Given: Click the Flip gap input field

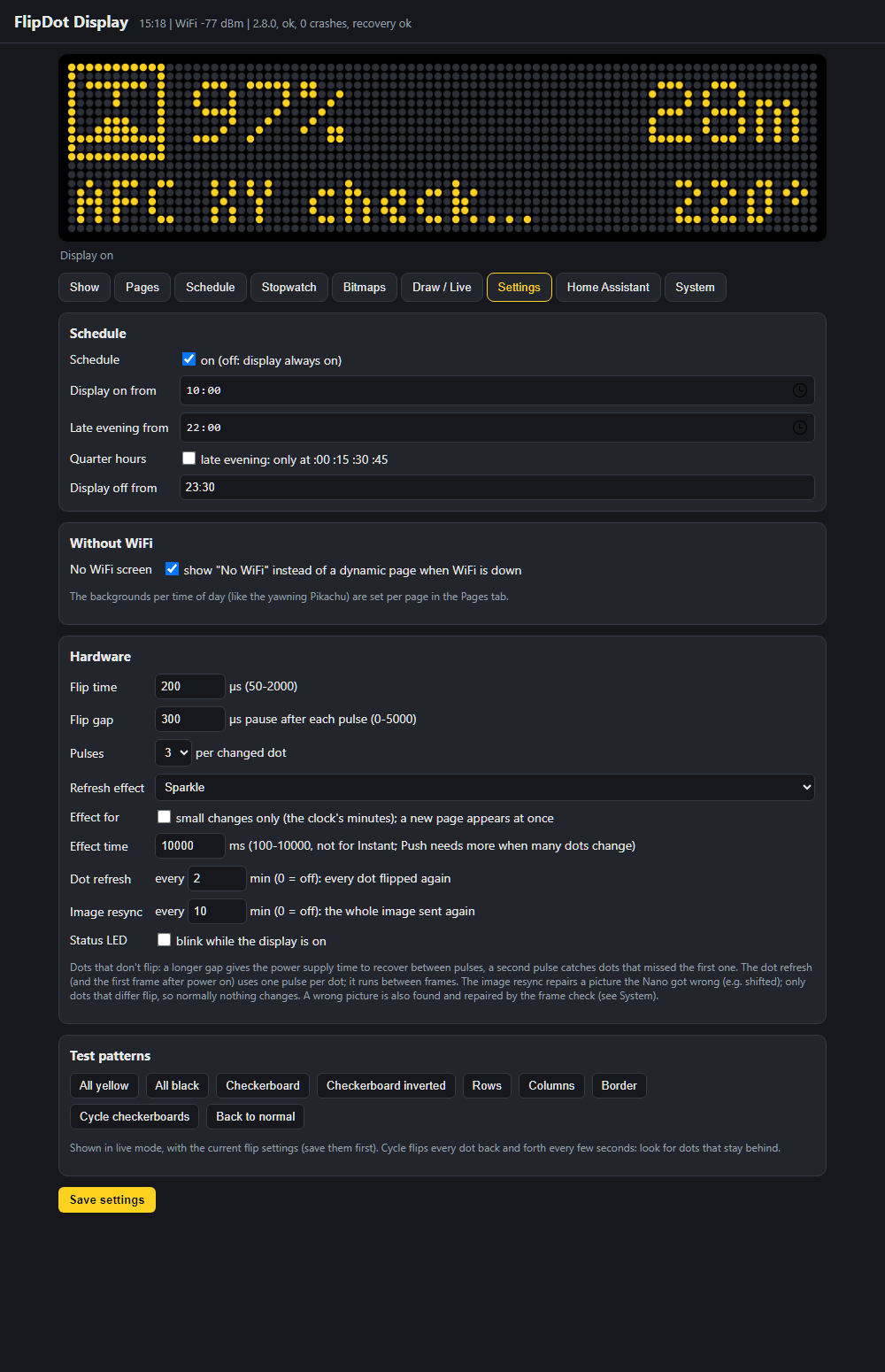Looking at the screenshot, I should 190,720.
